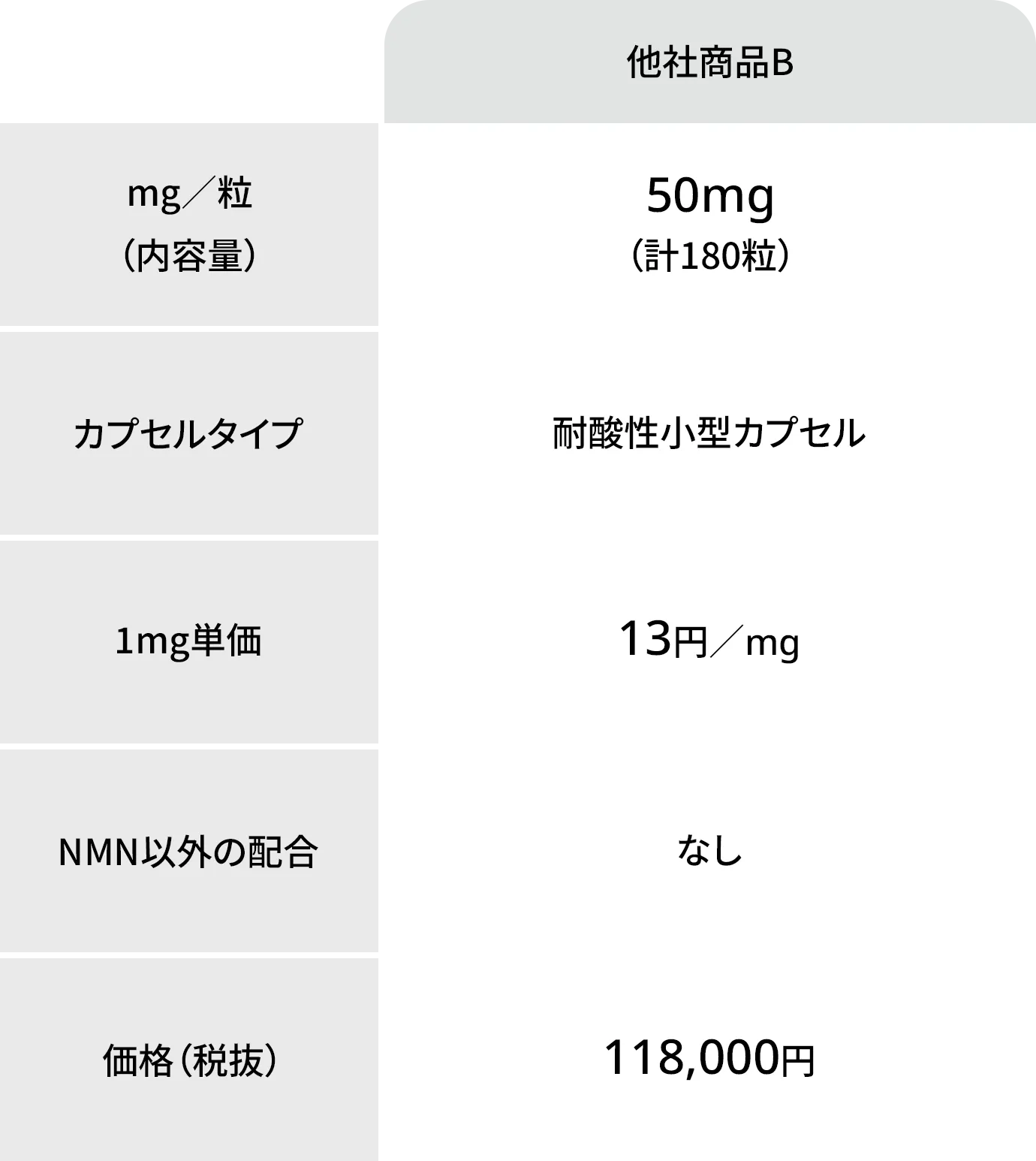This screenshot has height=1161, width=1036.
Task: Select the NMN以外の配合 row label
Action: pos(188,852)
